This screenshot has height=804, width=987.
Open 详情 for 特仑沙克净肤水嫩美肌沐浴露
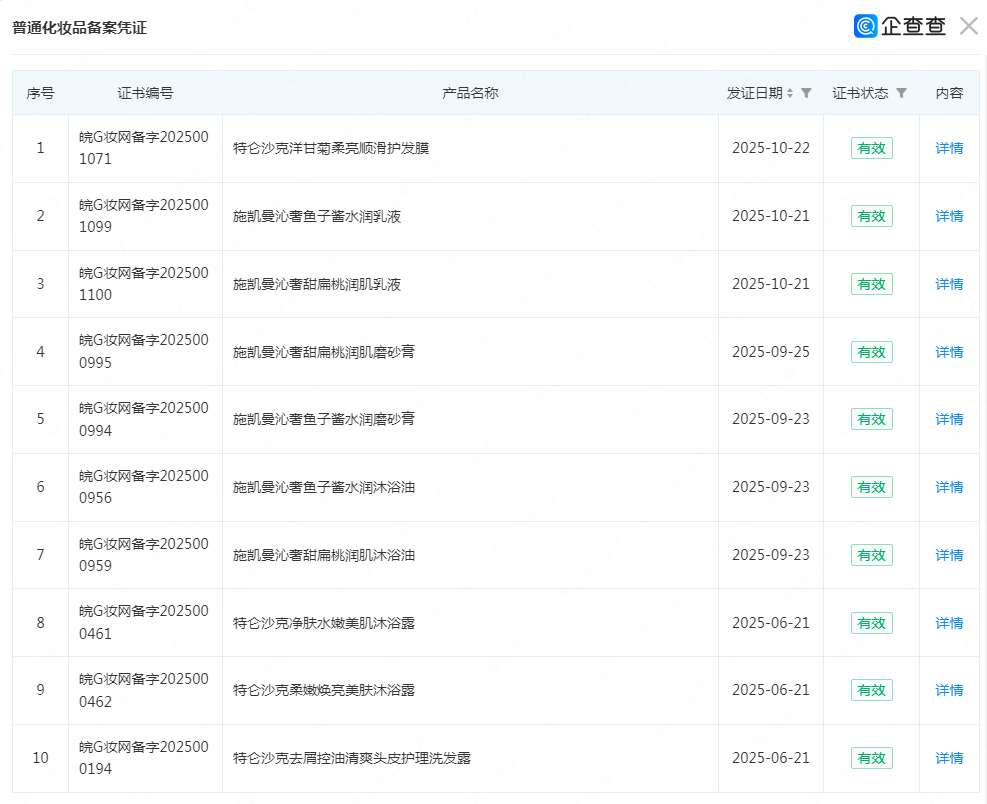pos(949,623)
